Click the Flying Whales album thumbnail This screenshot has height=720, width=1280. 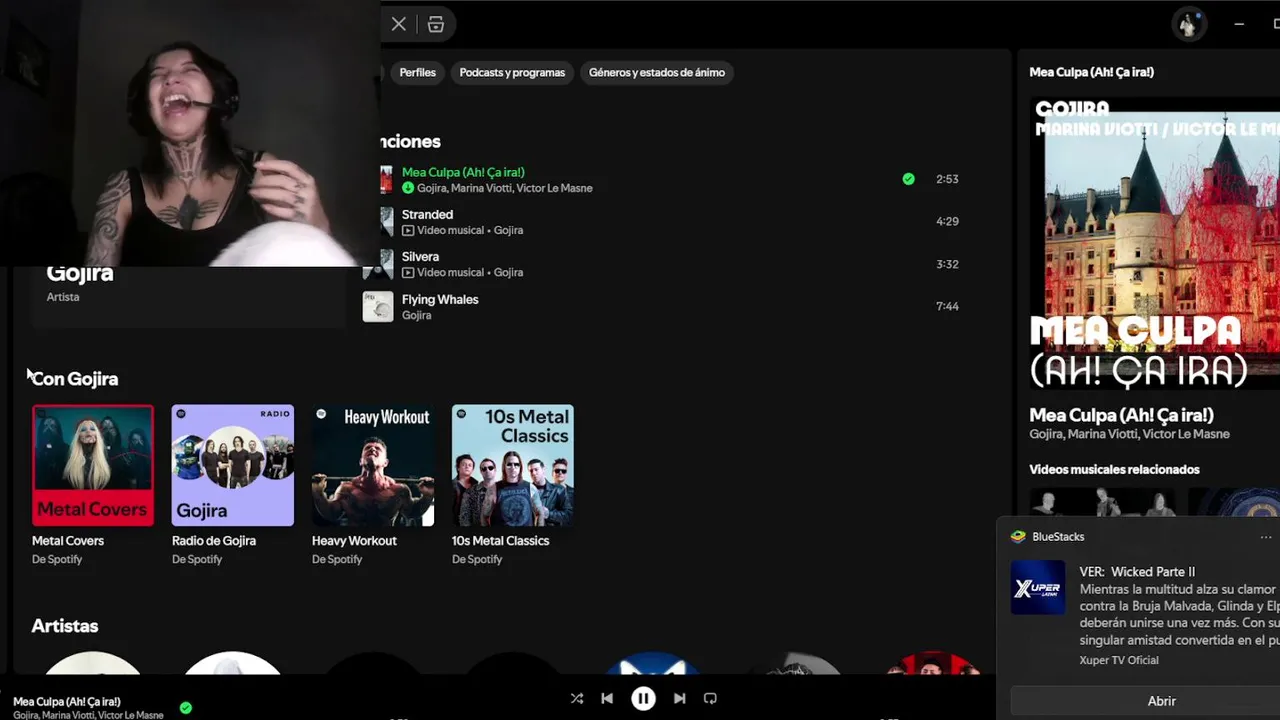click(378, 306)
